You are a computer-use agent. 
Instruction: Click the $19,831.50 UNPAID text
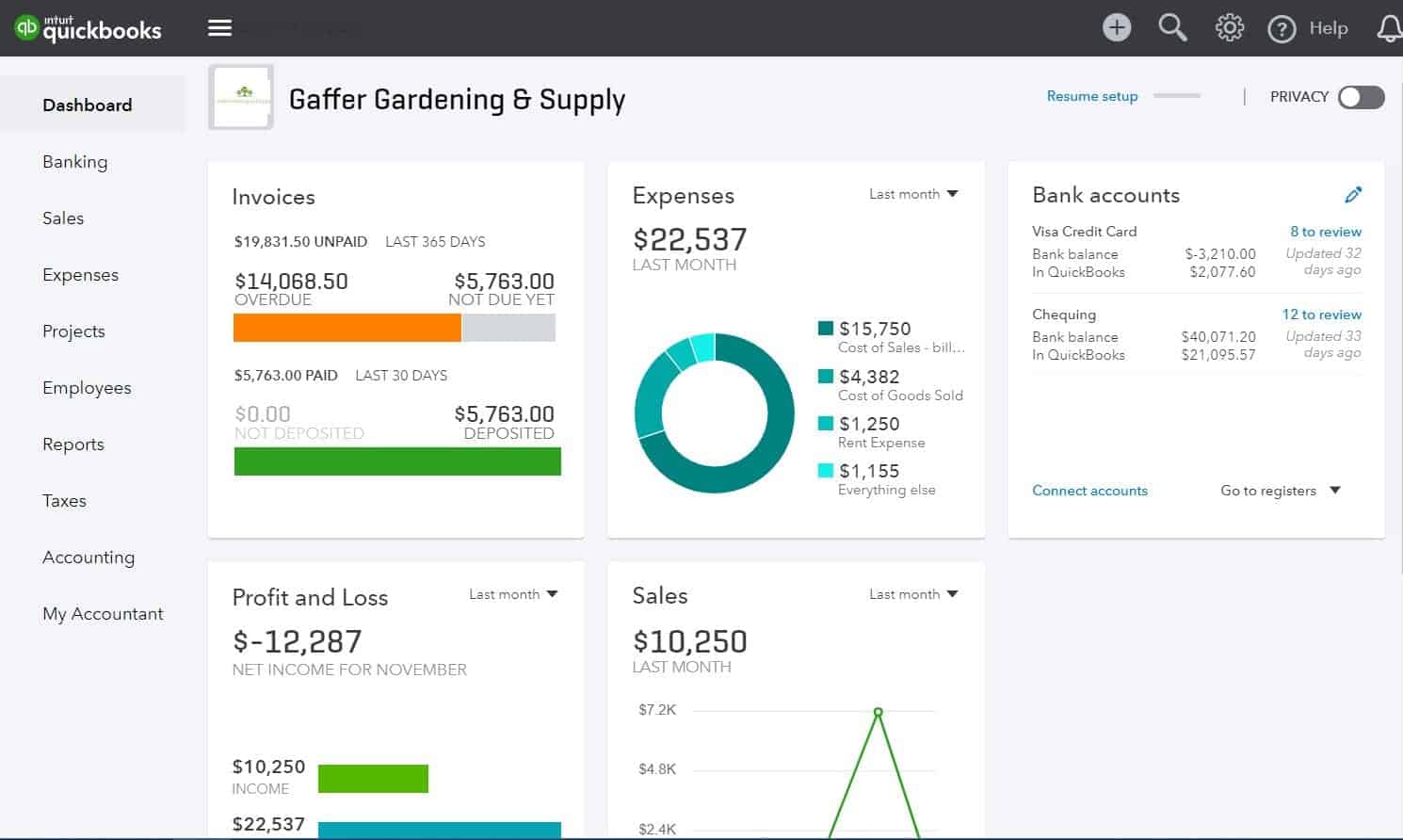click(300, 242)
